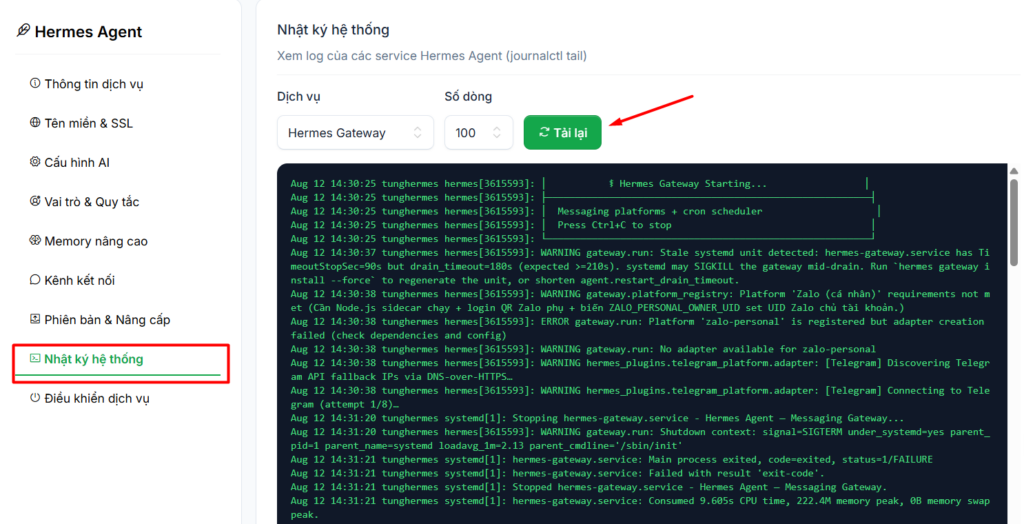Click the gear icon beside Cấu hình AI

(x=35, y=161)
